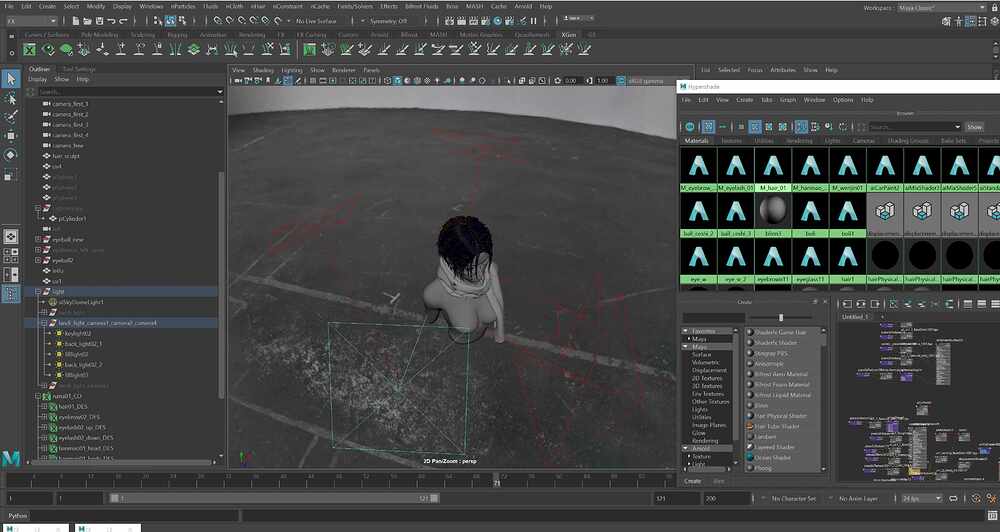The height and width of the screenshot is (532, 1000).
Task: Select the arrow Select tool in the toolbox
Action: 11,79
